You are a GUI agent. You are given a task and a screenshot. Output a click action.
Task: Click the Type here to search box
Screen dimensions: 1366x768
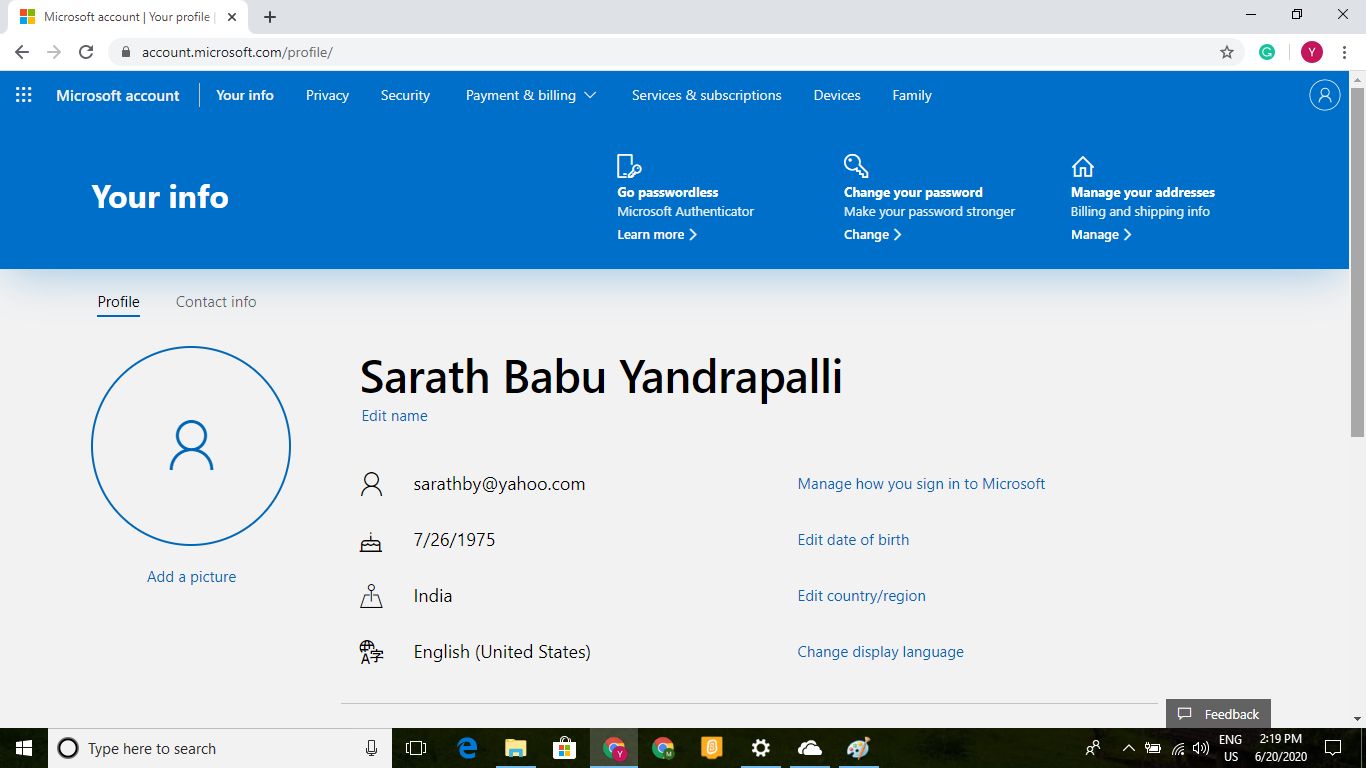pos(220,748)
